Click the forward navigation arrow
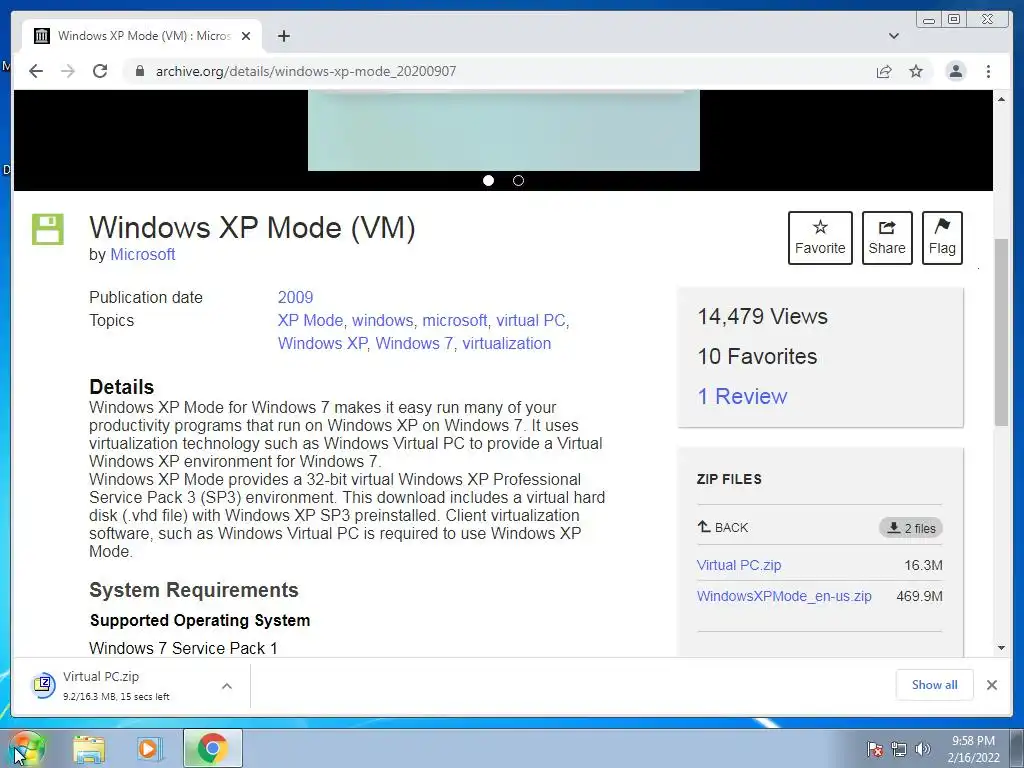Screen dimensions: 1024x768 pyautogui.click(x=68, y=71)
